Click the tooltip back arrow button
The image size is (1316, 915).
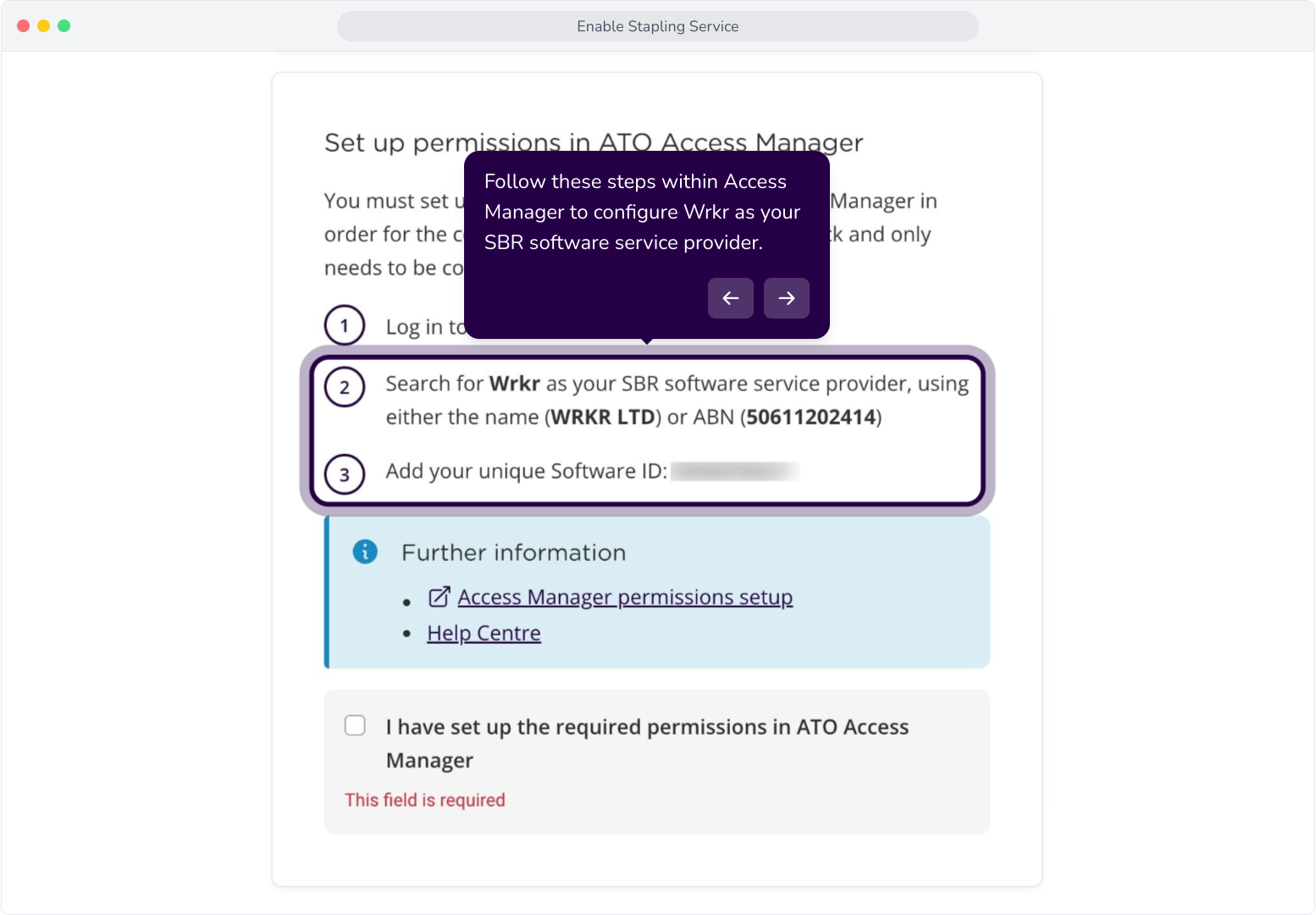coord(731,298)
